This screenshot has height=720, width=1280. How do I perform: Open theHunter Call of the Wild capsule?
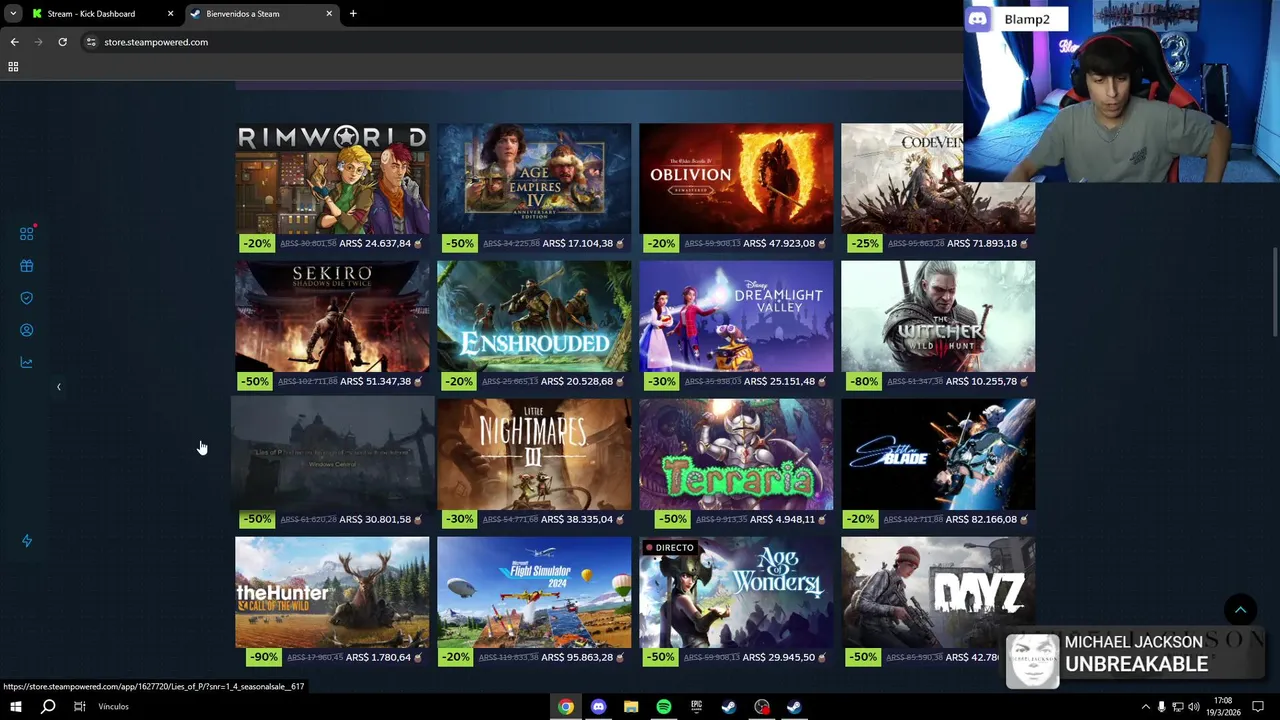point(332,592)
